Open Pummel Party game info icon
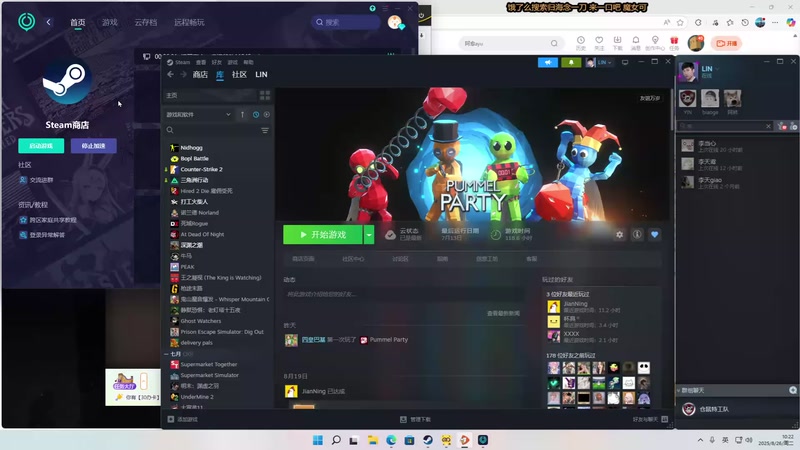The height and width of the screenshot is (450, 800). click(637, 235)
